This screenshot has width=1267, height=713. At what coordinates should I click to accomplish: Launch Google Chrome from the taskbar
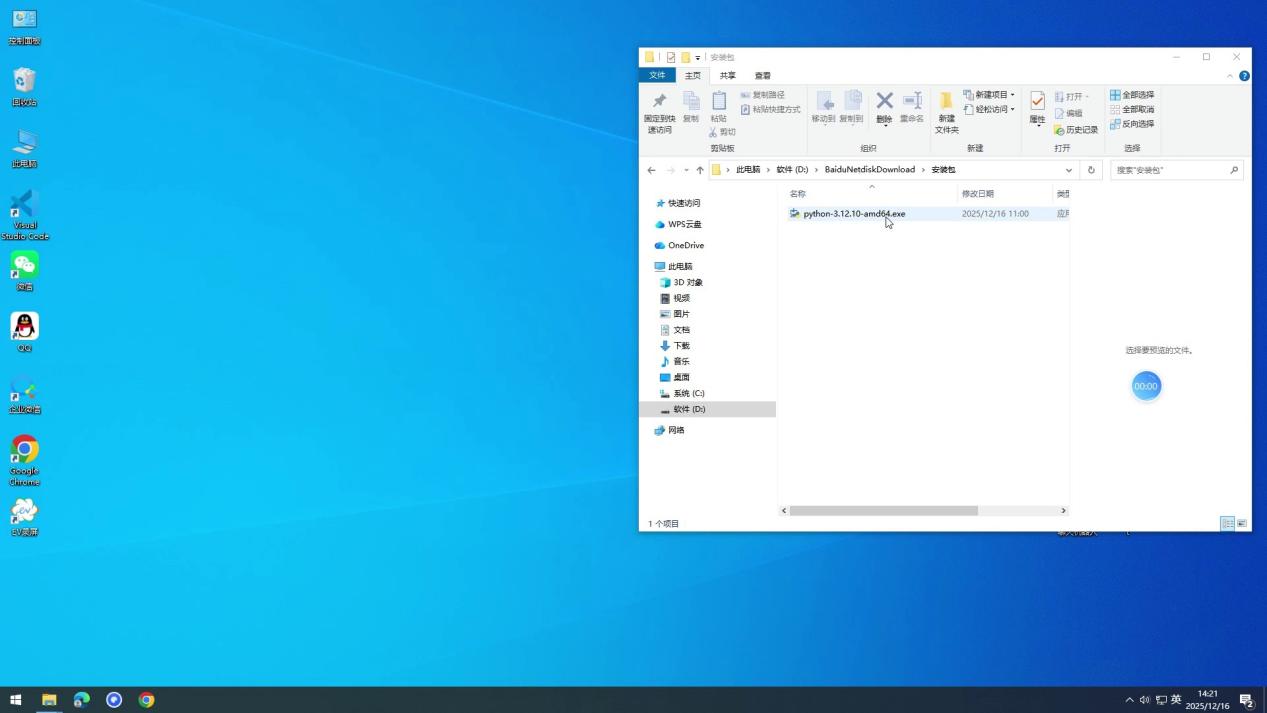point(147,700)
